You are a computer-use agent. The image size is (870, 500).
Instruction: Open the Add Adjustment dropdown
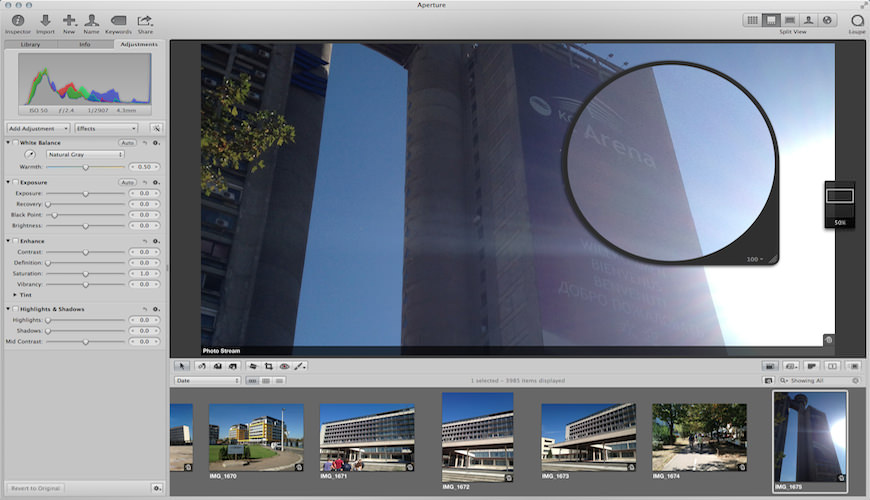pos(38,128)
